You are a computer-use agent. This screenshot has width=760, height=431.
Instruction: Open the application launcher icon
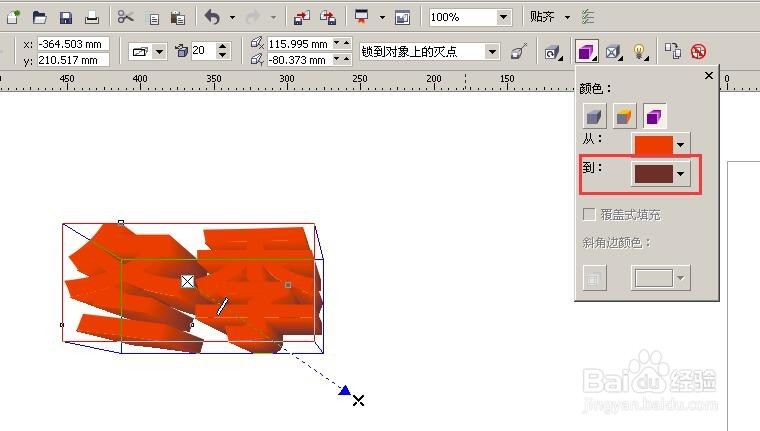coord(362,17)
